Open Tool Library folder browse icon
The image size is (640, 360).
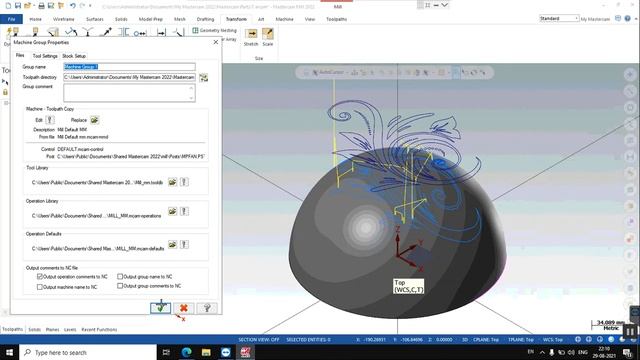pos(172,182)
